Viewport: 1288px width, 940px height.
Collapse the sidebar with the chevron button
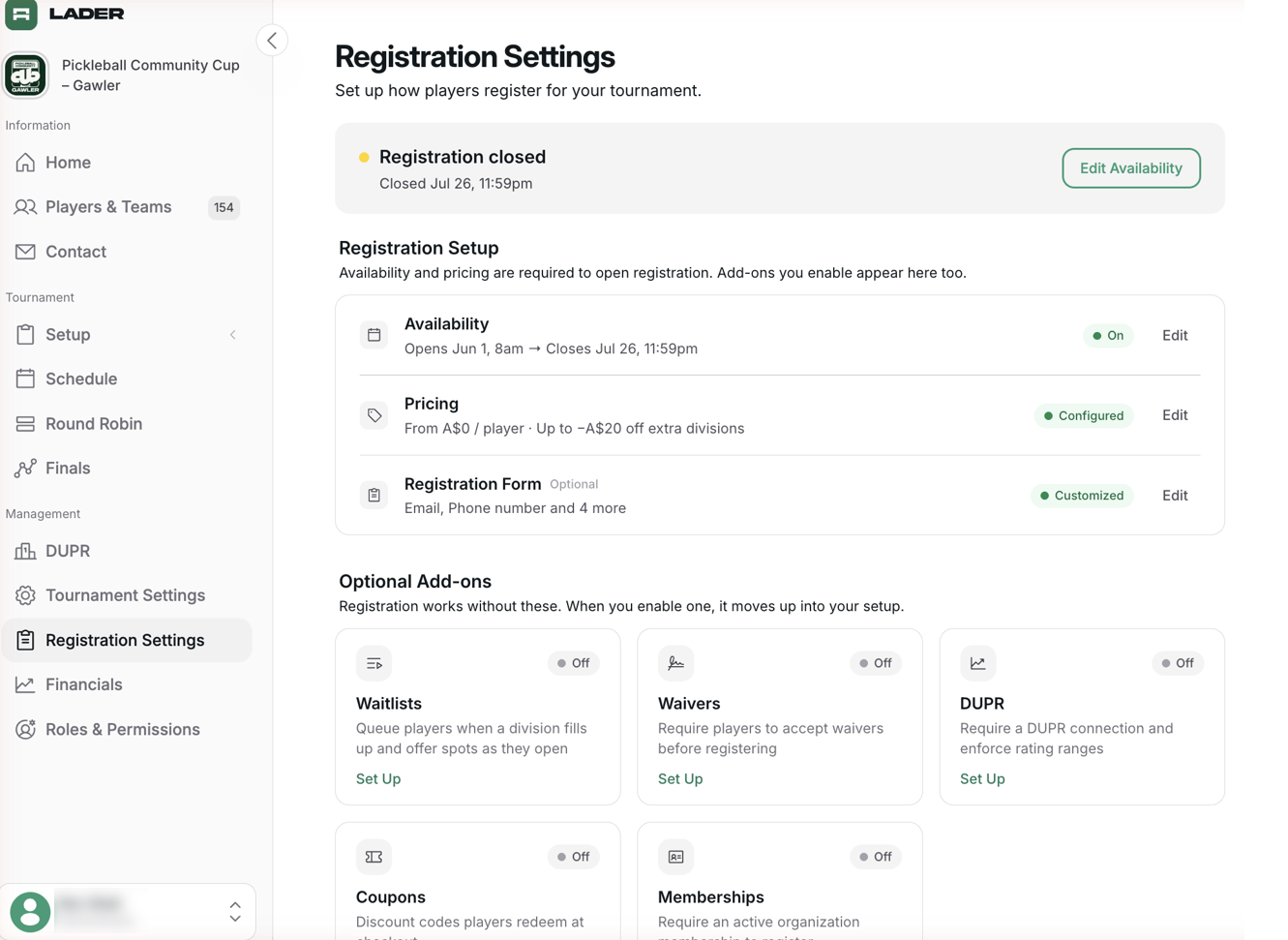point(272,41)
